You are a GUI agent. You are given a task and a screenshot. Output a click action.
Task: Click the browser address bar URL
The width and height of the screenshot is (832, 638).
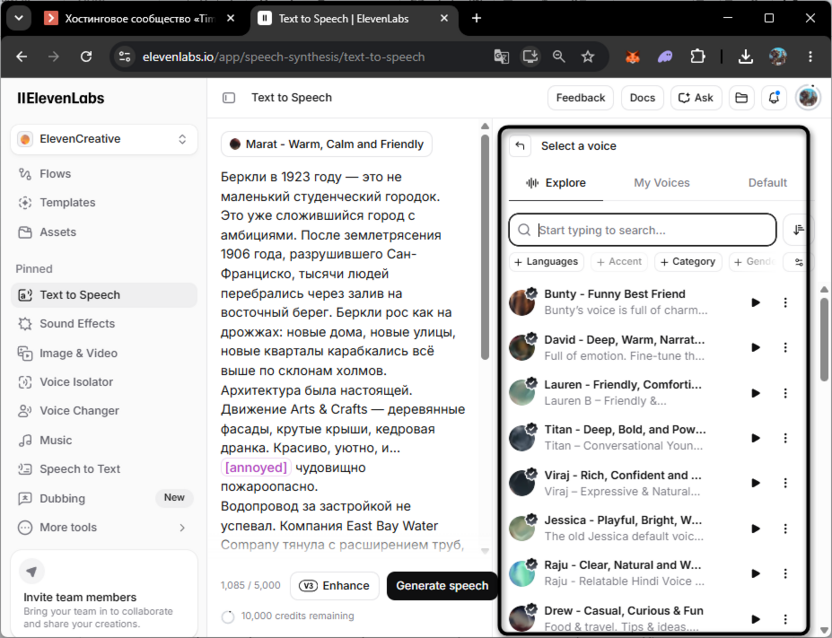tap(283, 57)
